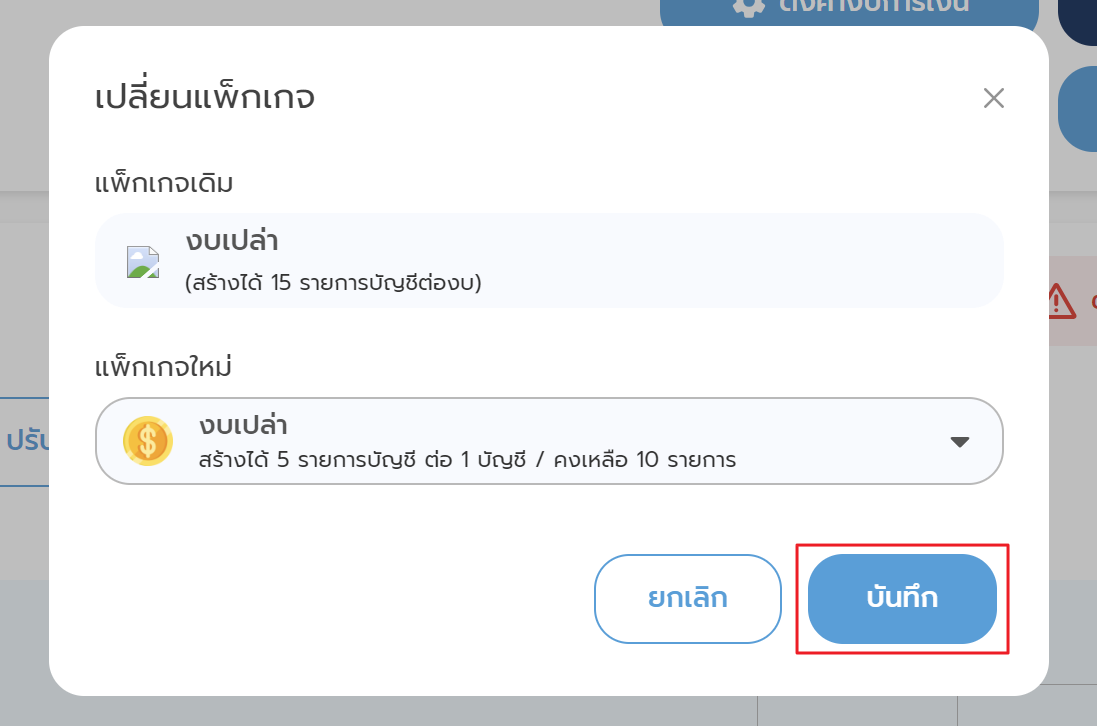Click the เปลี่ยนแพ็กเกจ dialog title
Image resolution: width=1097 pixels, height=726 pixels.
[x=205, y=98]
